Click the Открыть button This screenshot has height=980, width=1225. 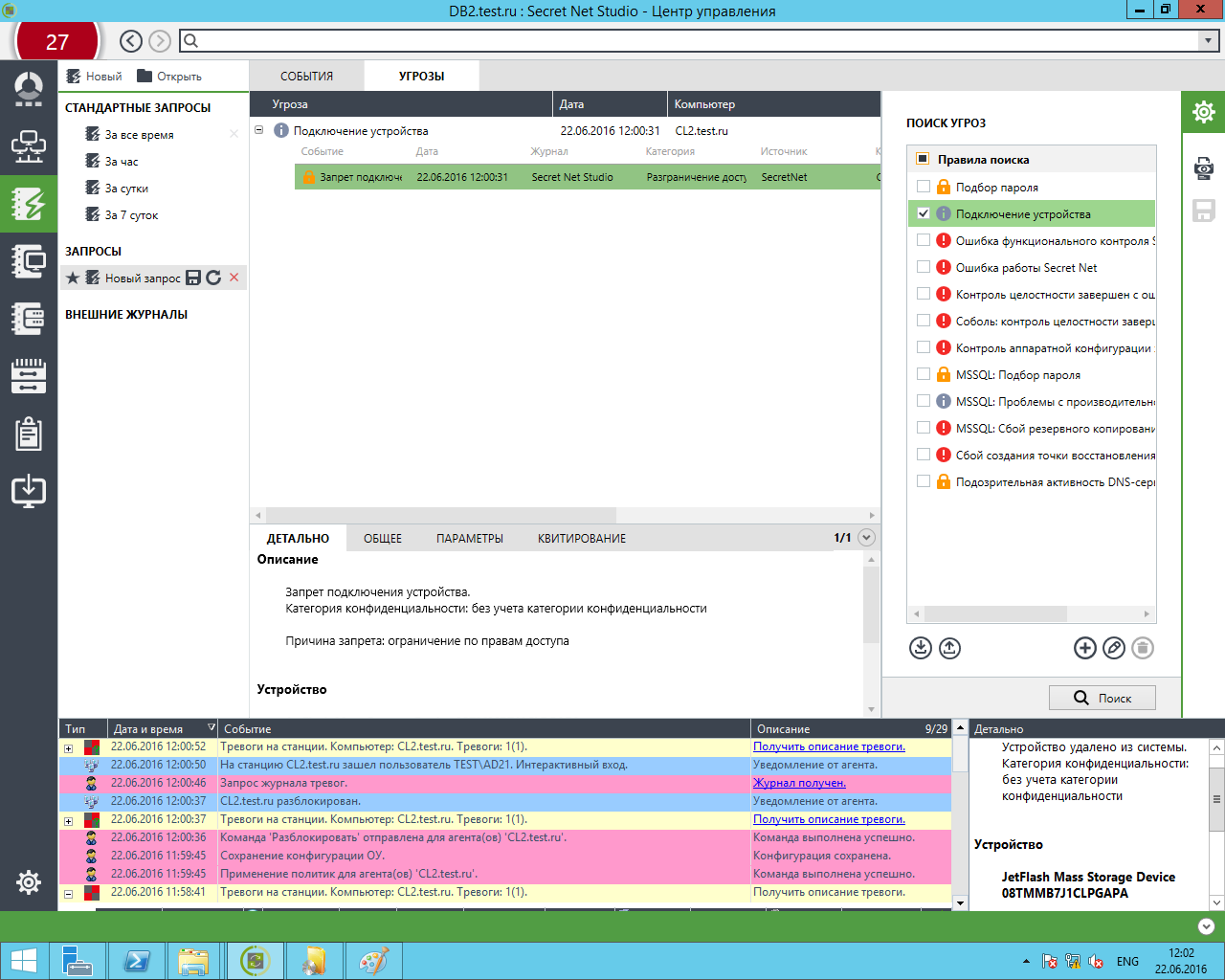(169, 77)
